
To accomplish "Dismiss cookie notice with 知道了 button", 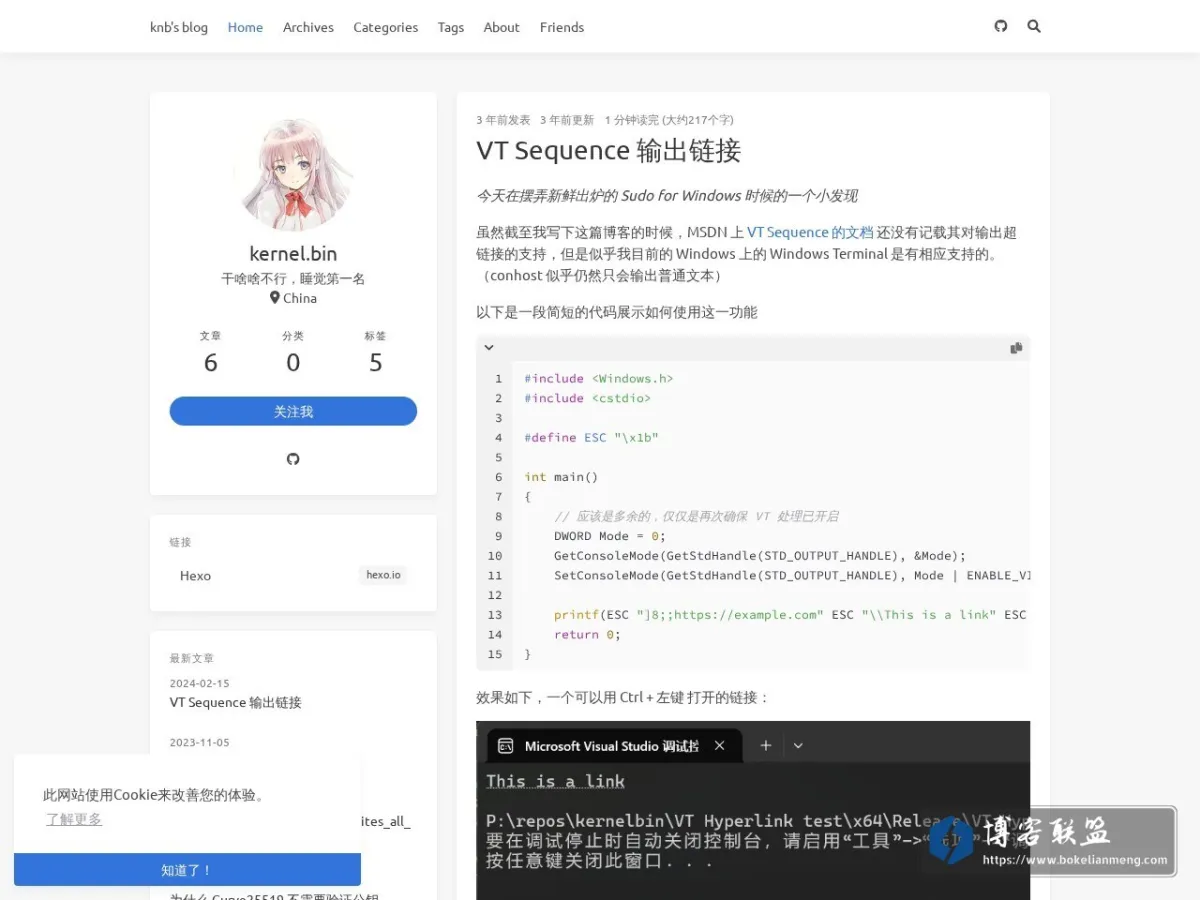I will coord(187,870).
